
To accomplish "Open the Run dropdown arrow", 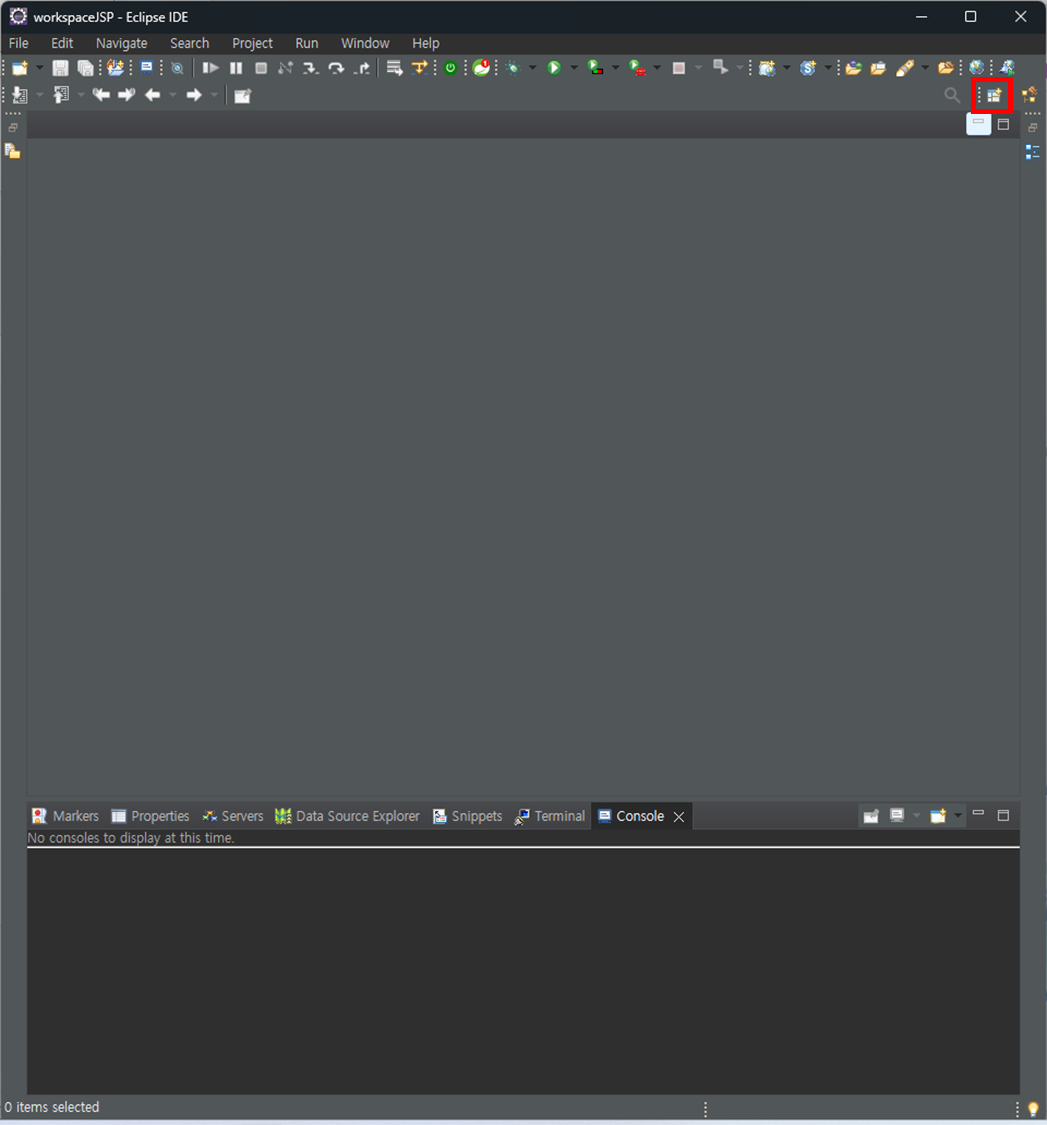I will [573, 68].
